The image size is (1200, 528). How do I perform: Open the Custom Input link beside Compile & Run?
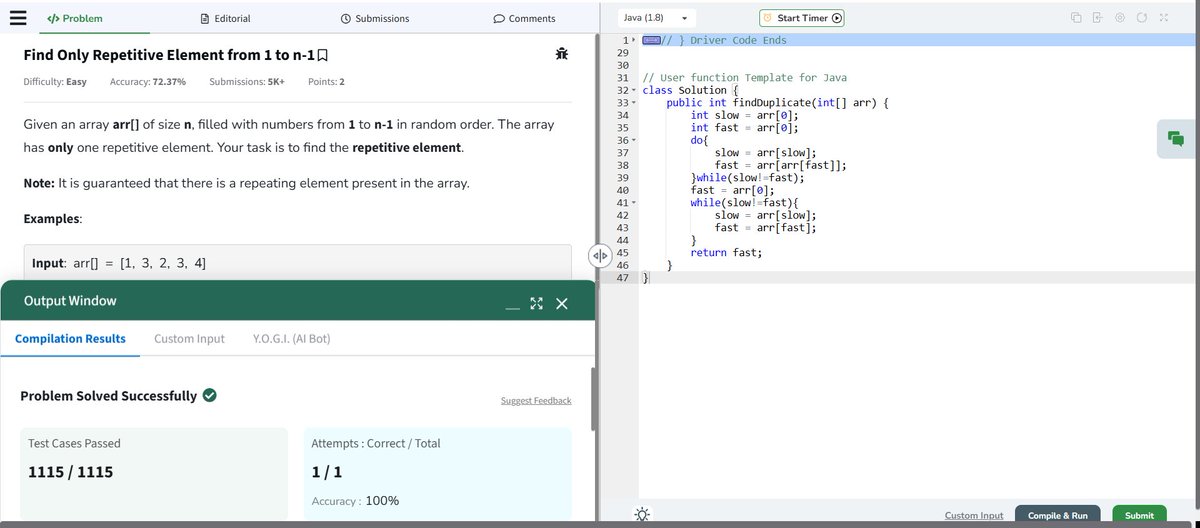974,515
